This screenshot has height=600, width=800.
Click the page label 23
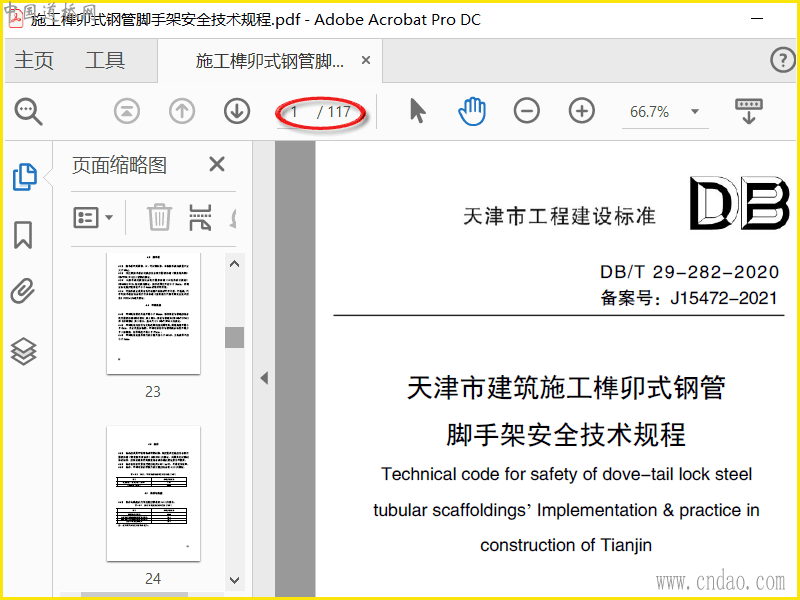(x=153, y=391)
